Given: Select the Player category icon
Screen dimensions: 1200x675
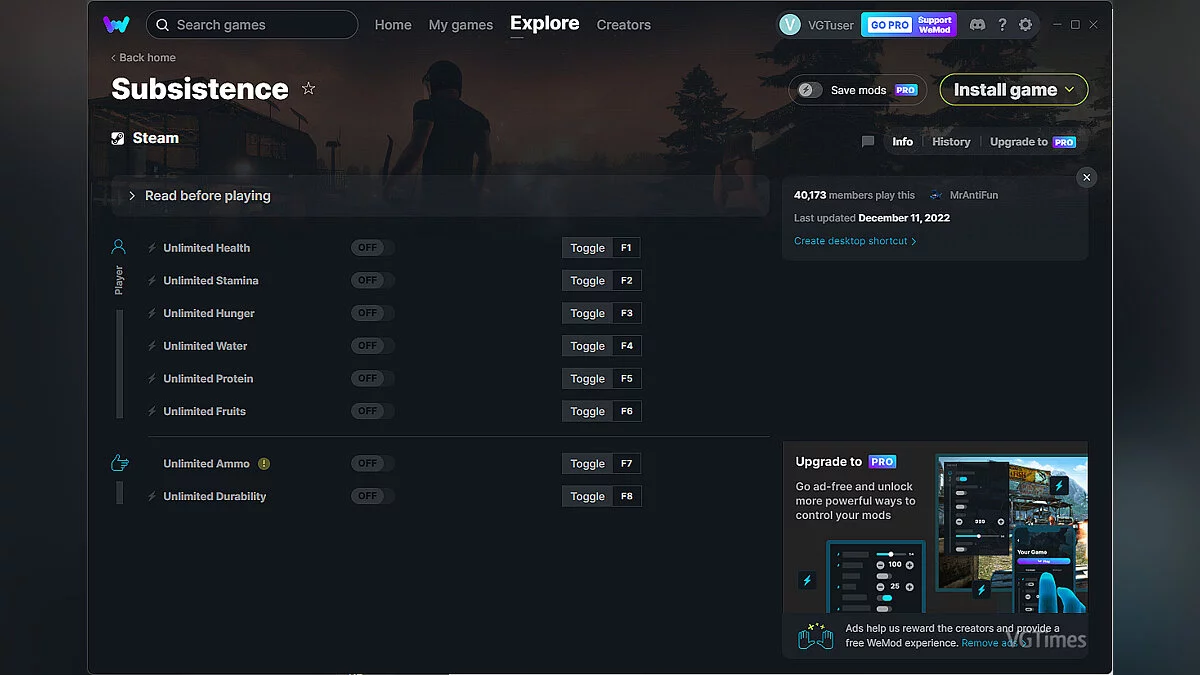Looking at the screenshot, I should pos(119,247).
